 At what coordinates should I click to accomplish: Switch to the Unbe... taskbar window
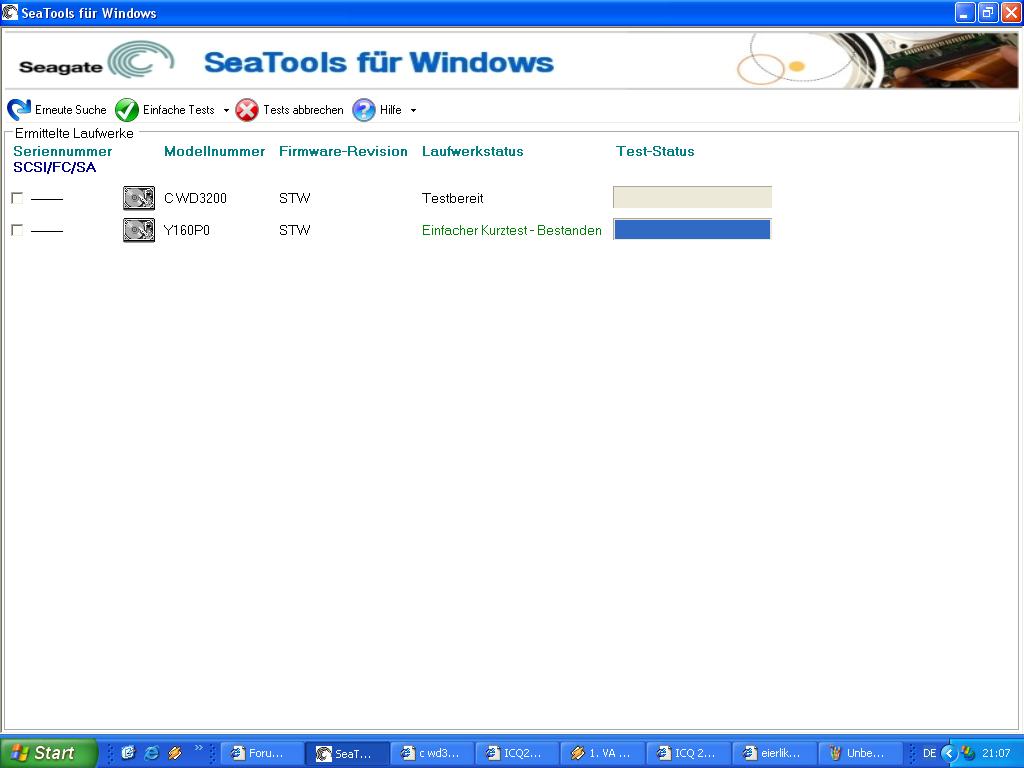pos(859,753)
